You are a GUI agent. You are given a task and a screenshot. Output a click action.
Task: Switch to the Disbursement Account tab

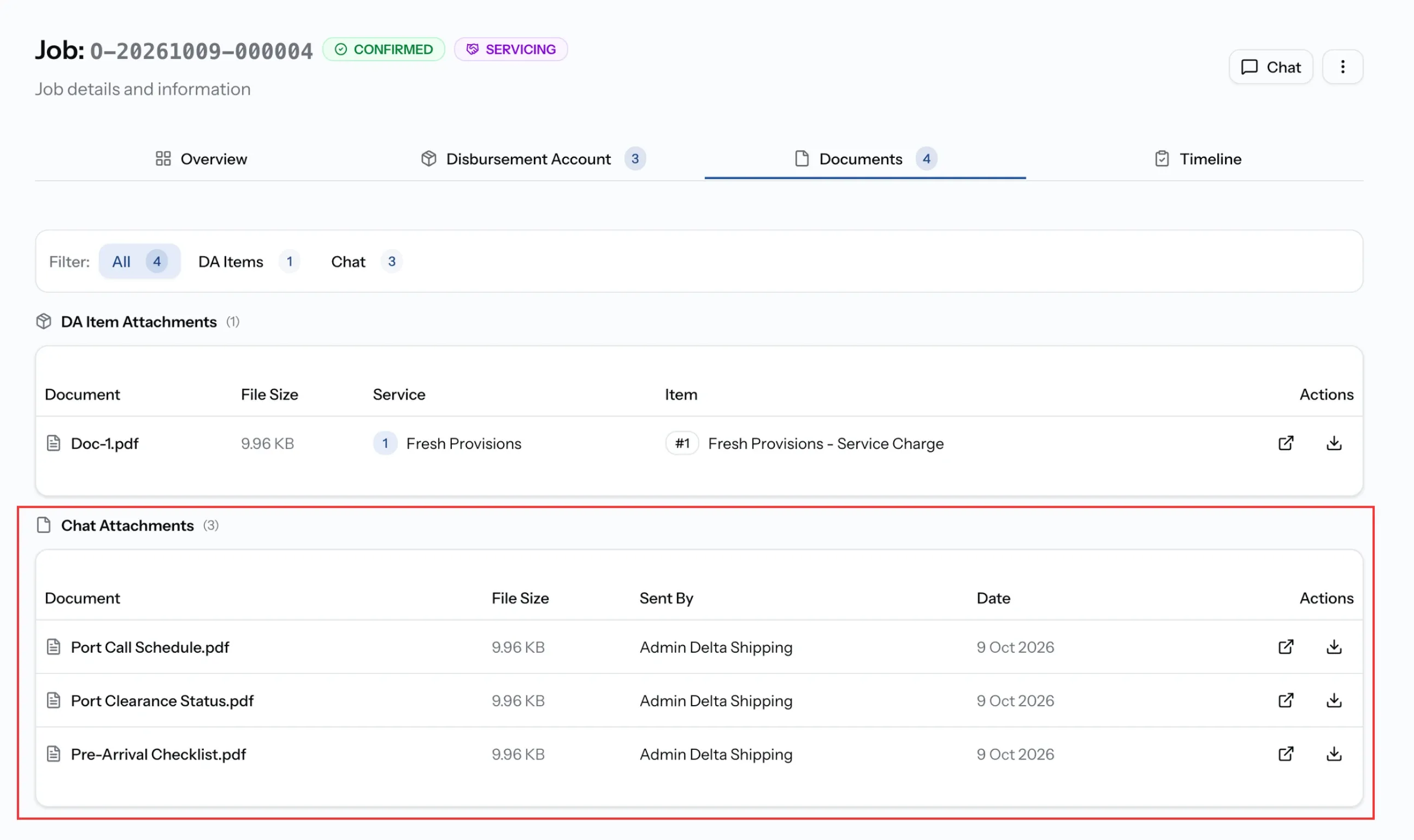point(533,159)
